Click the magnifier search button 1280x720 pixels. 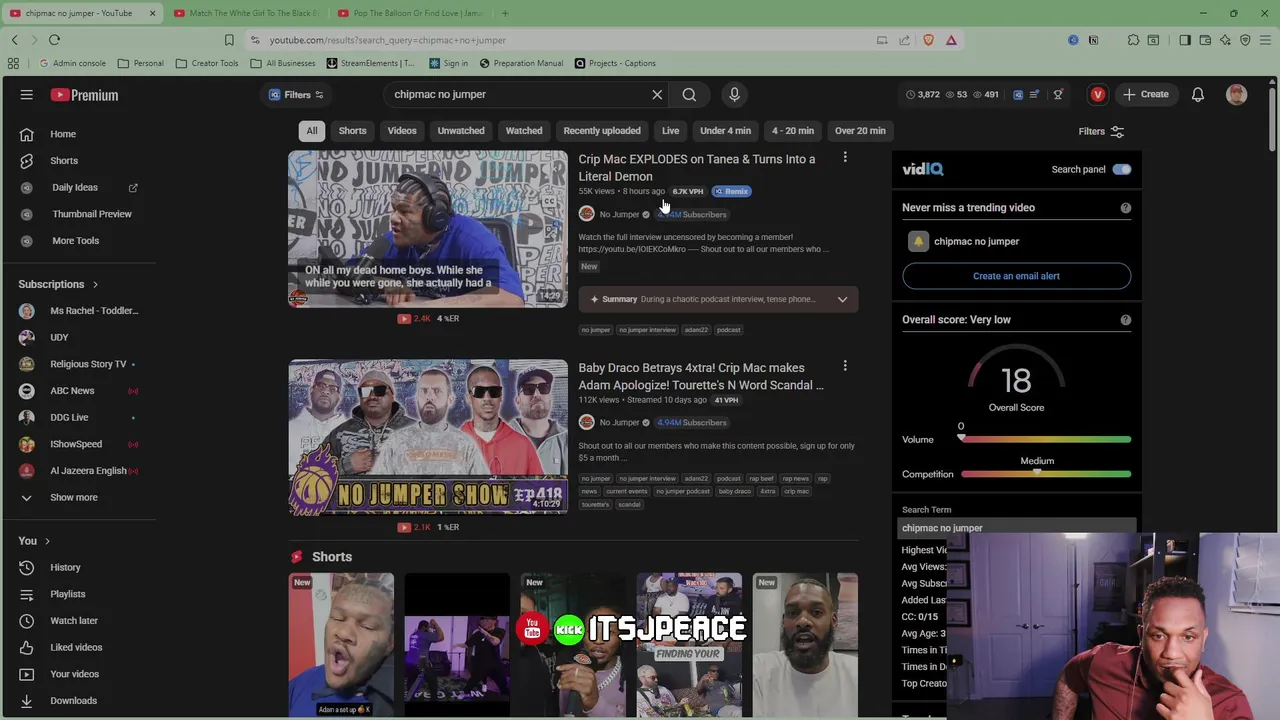[x=689, y=94]
